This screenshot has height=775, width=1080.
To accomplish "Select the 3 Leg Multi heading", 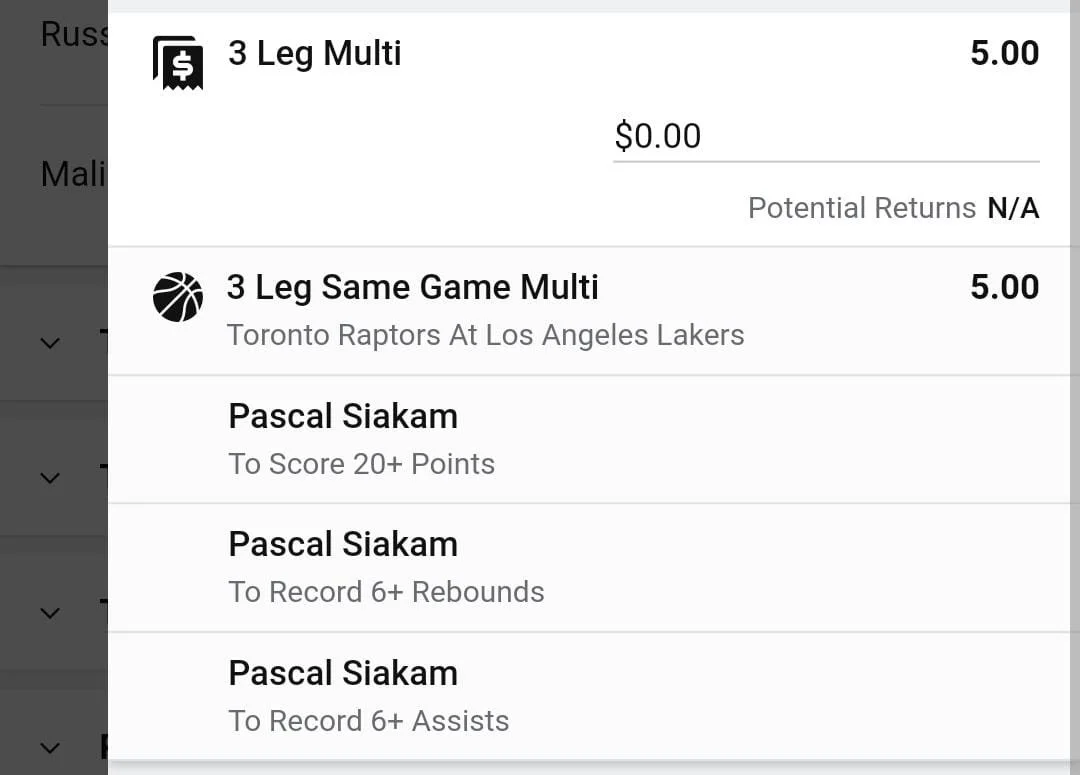I will [x=315, y=53].
